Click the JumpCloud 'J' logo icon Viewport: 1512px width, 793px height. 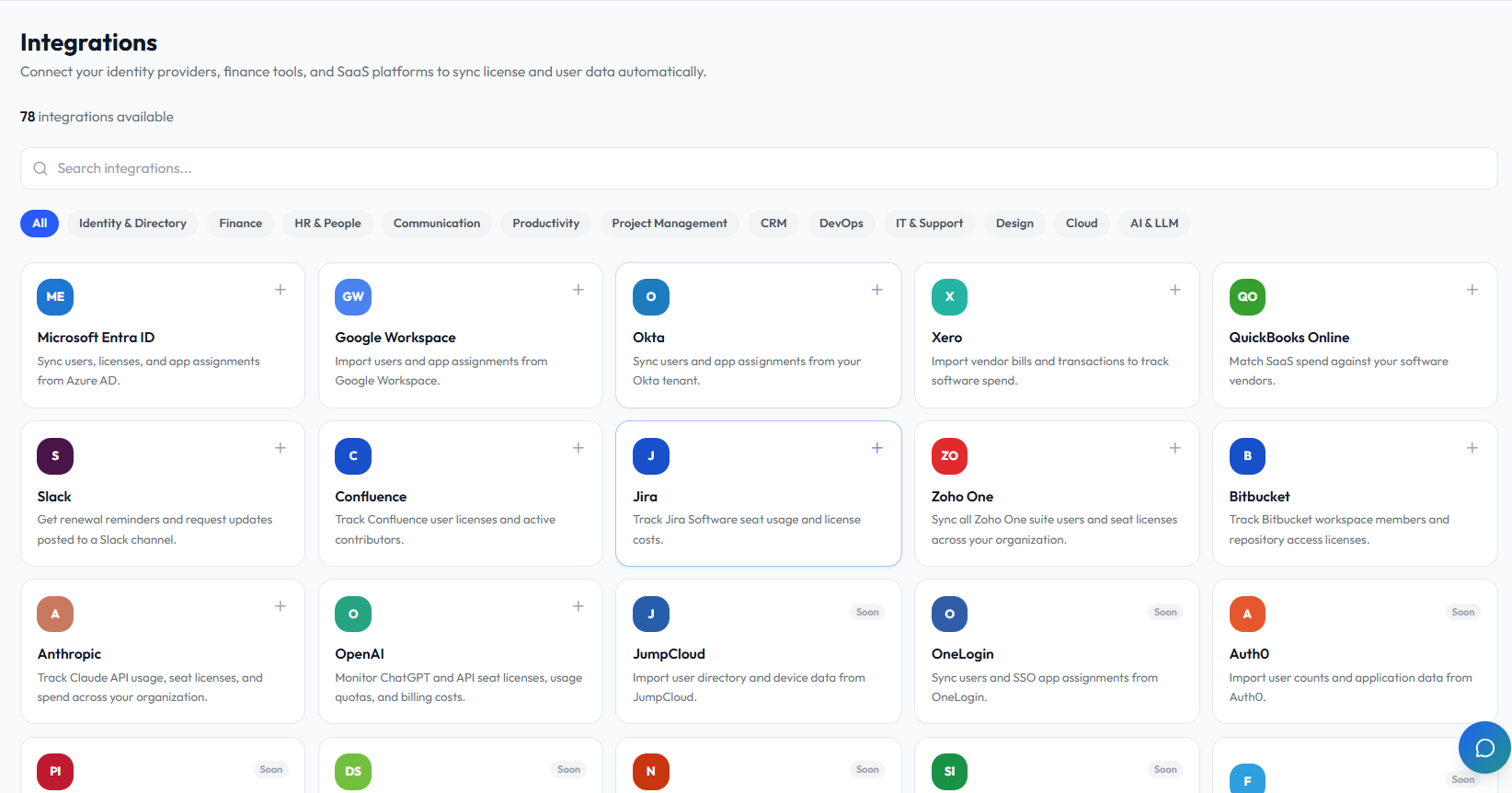coord(651,614)
